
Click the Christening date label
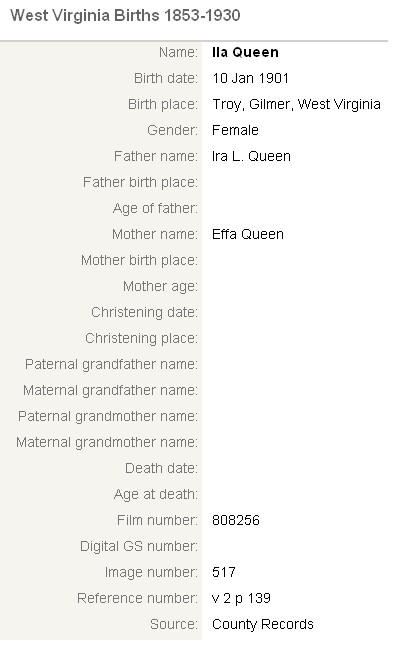coord(144,312)
